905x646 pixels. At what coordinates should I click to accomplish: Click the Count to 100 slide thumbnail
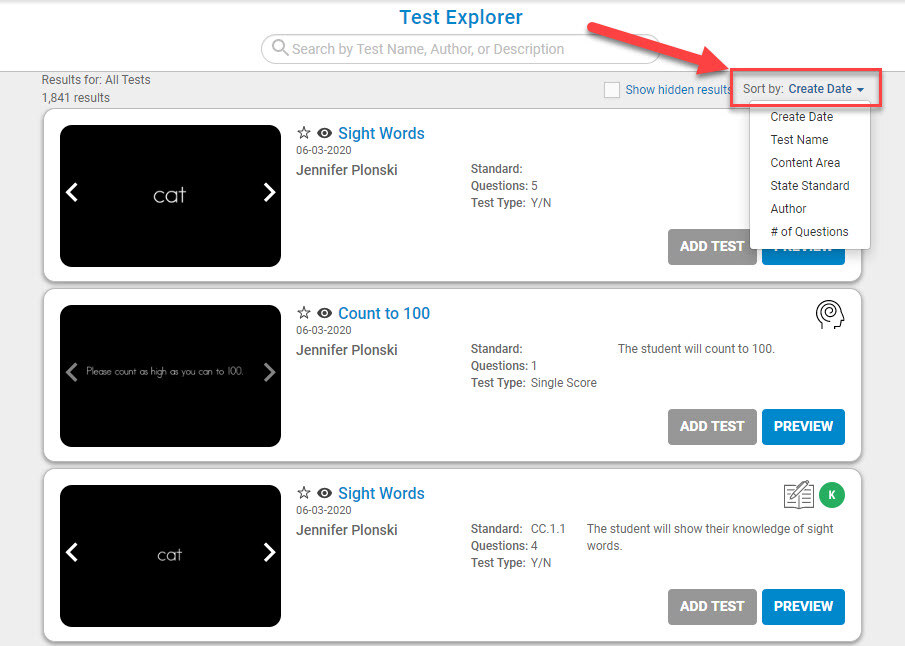coord(170,376)
